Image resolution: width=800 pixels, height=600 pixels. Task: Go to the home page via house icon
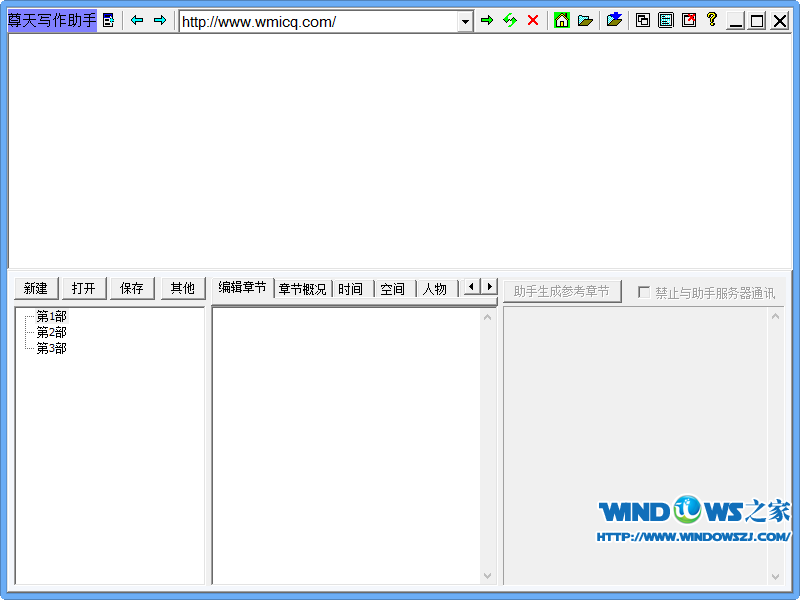[562, 20]
